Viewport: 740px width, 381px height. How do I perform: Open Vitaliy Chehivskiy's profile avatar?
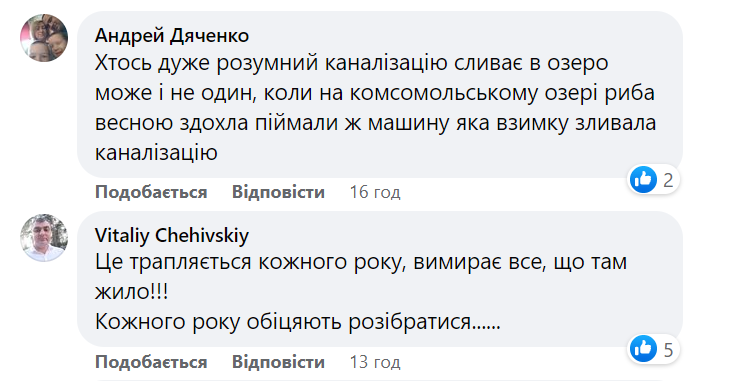pos(44,237)
